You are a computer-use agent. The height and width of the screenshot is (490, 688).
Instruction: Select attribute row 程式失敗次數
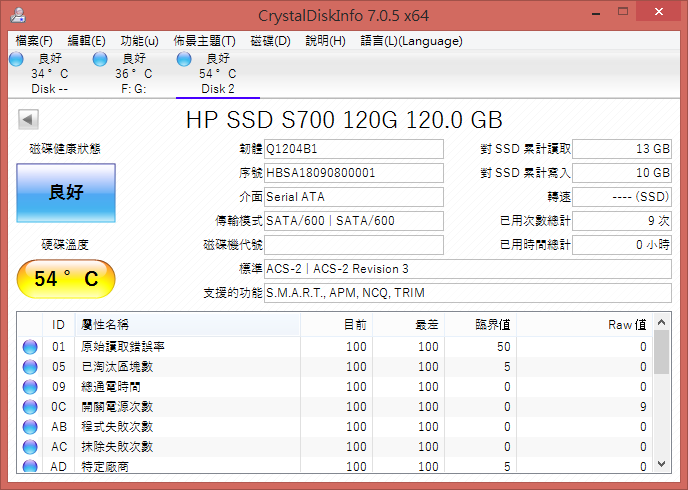[335, 426]
